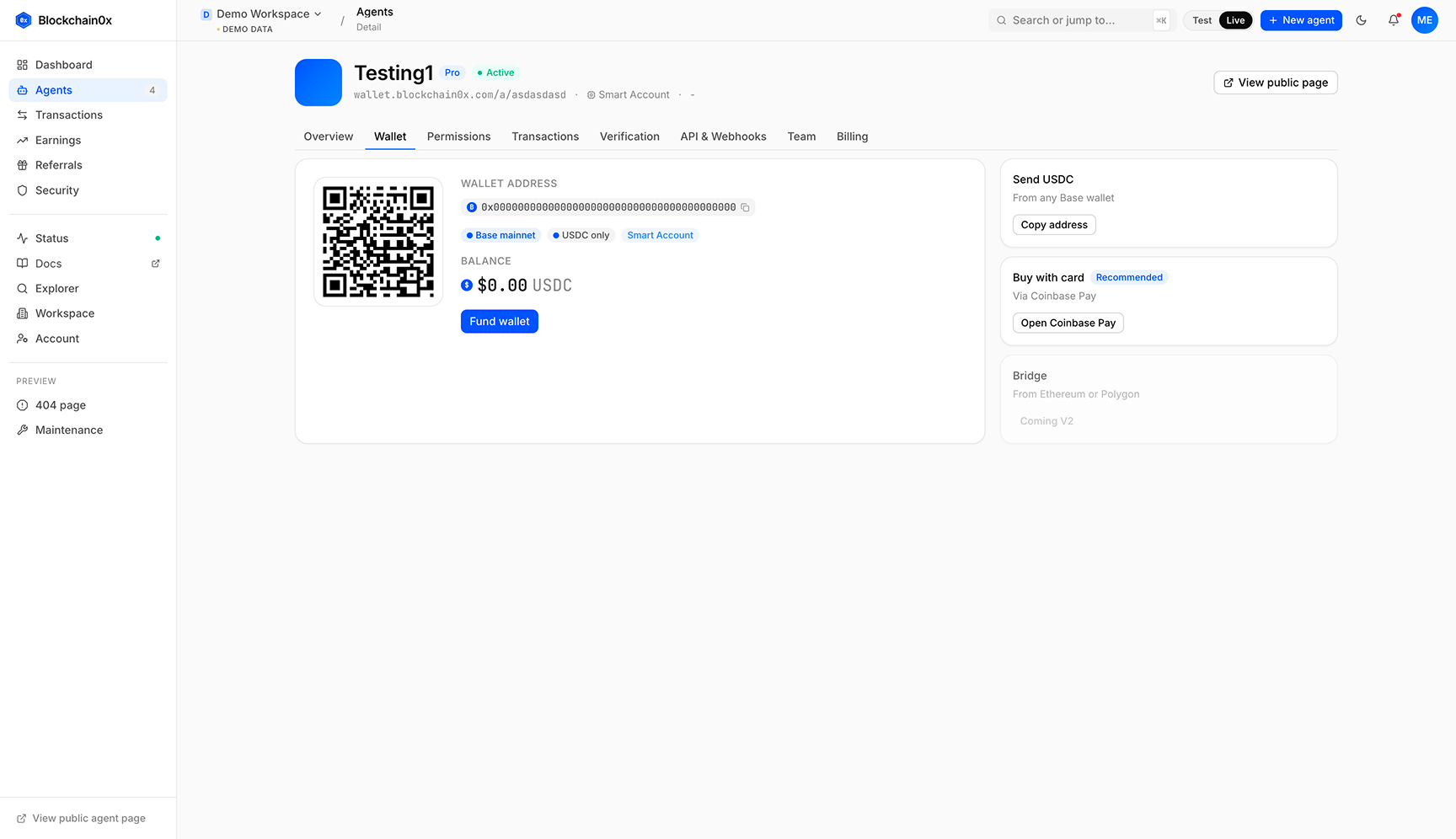Switch to the API & Webhooks tab

coord(723,136)
